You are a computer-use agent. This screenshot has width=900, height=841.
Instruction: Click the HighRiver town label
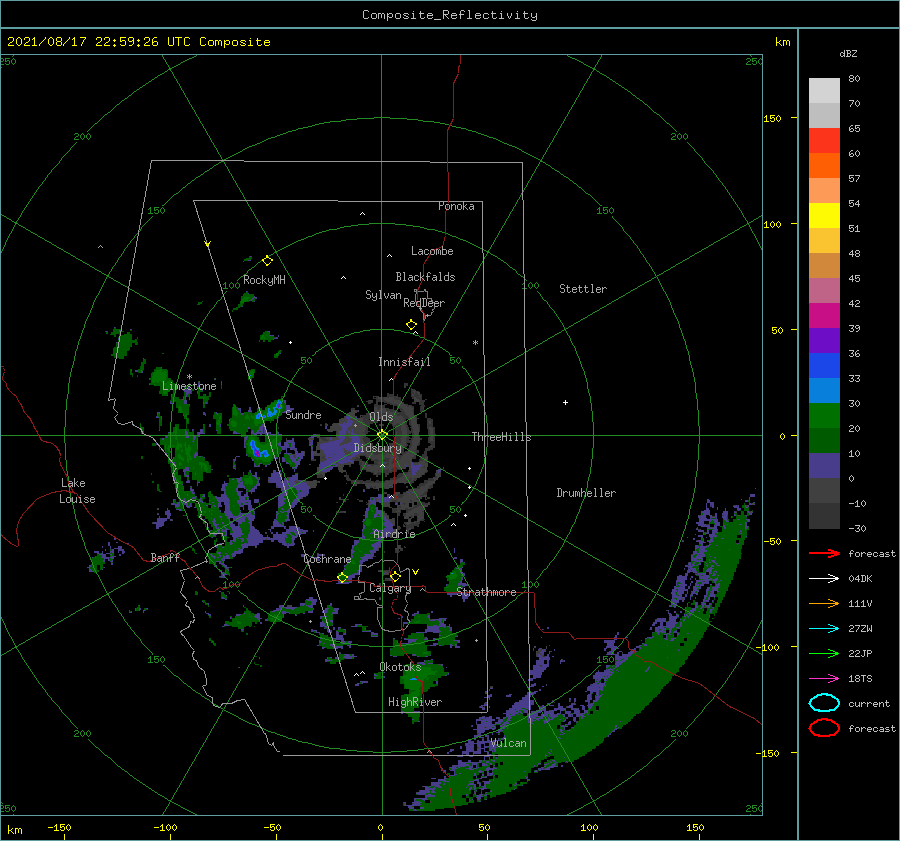415,702
